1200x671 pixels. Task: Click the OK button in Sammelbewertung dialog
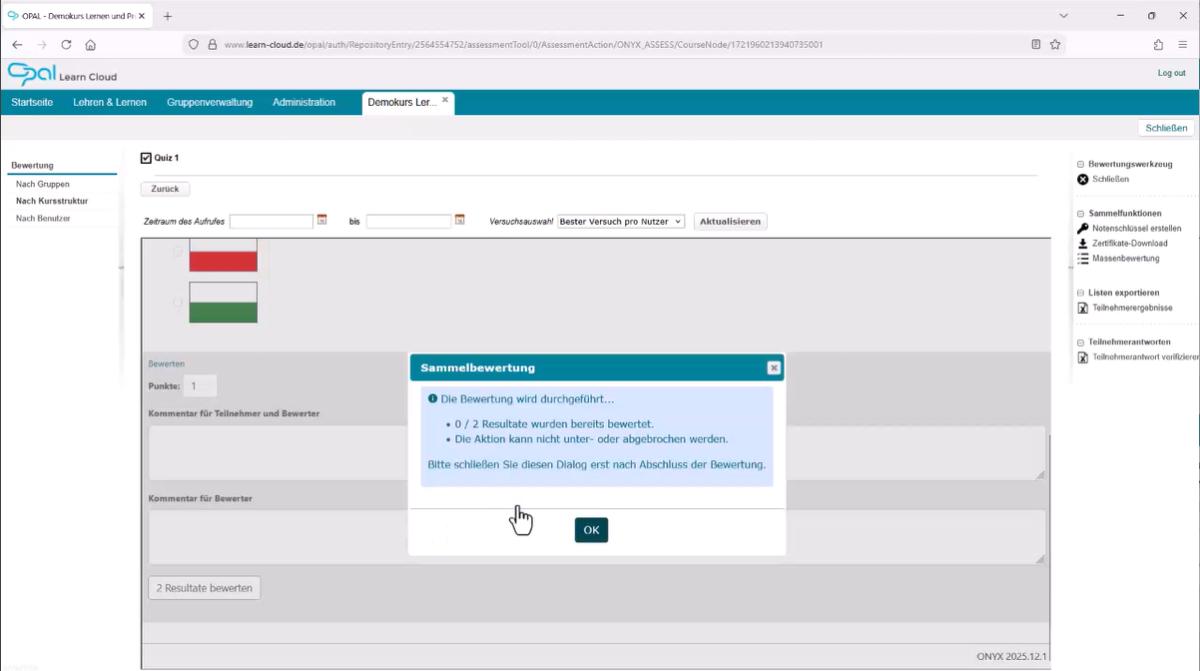591,530
